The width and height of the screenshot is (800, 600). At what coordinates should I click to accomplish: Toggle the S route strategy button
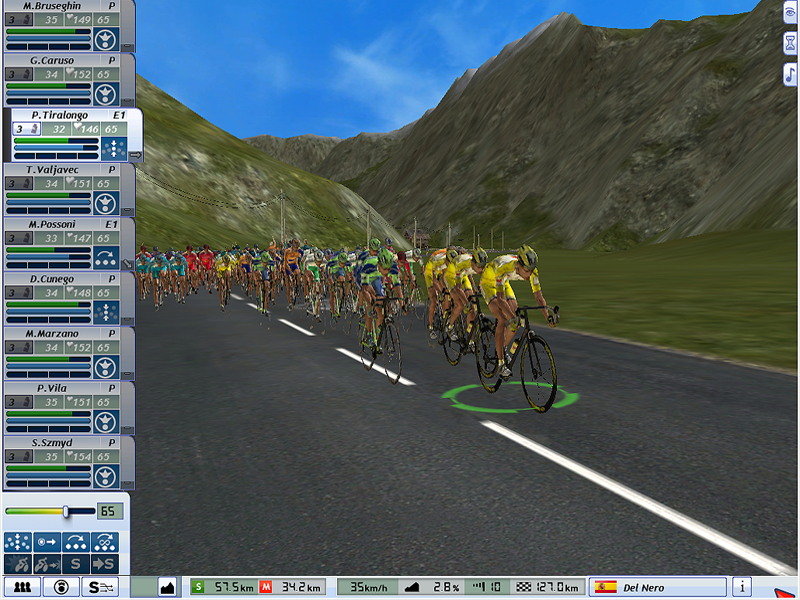point(100,587)
